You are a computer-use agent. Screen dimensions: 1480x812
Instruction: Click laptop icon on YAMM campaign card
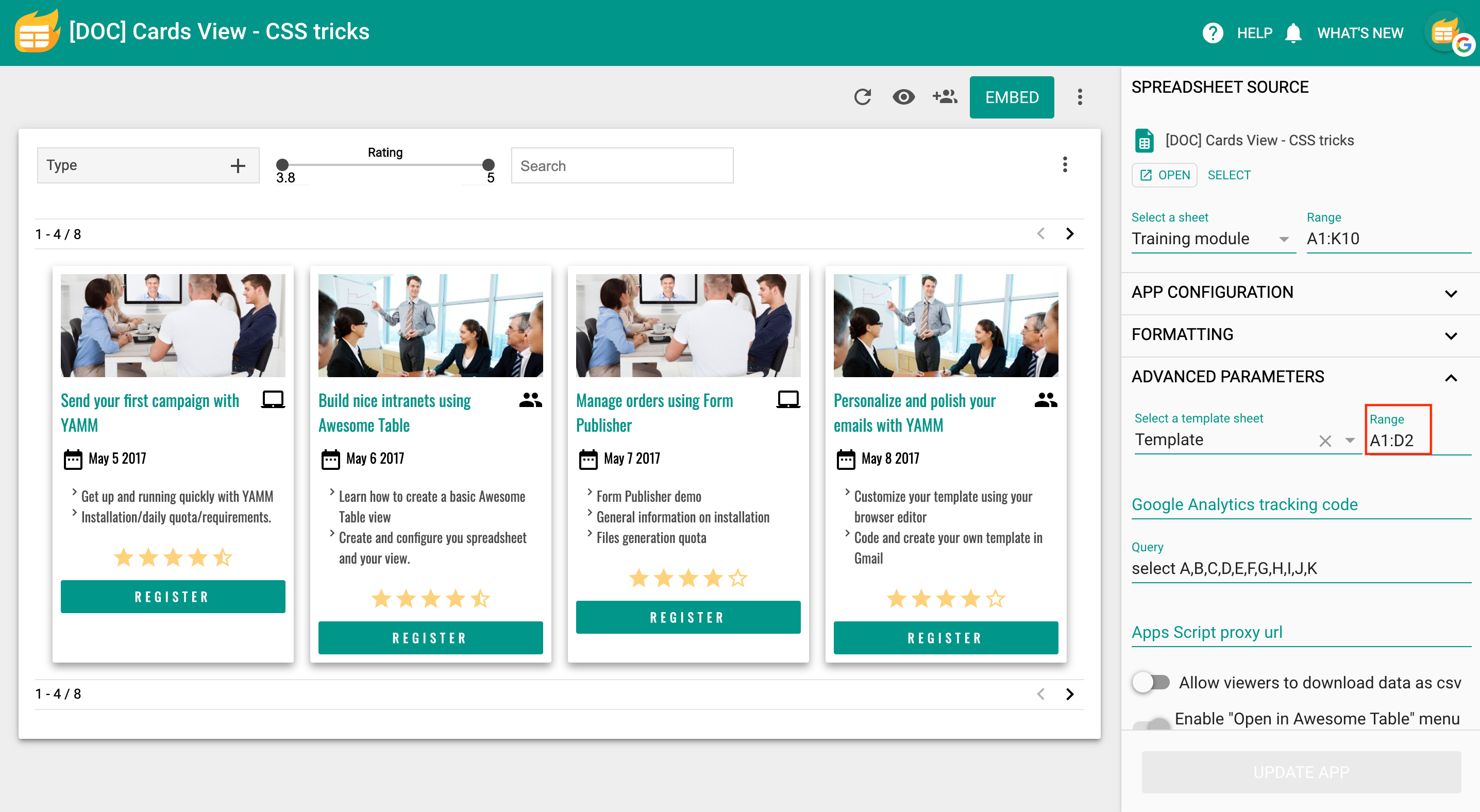pyautogui.click(x=273, y=399)
